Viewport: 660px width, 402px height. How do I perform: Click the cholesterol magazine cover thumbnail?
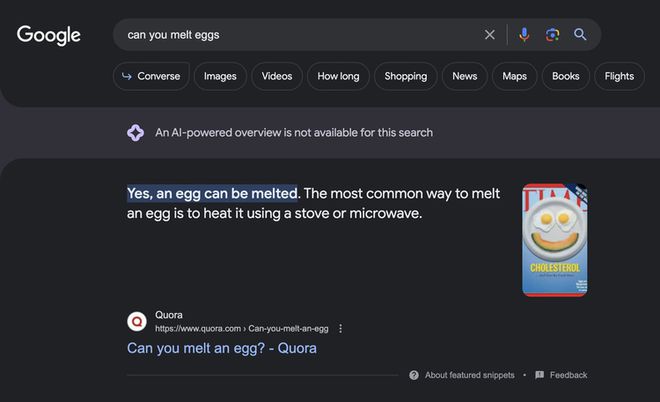point(554,241)
